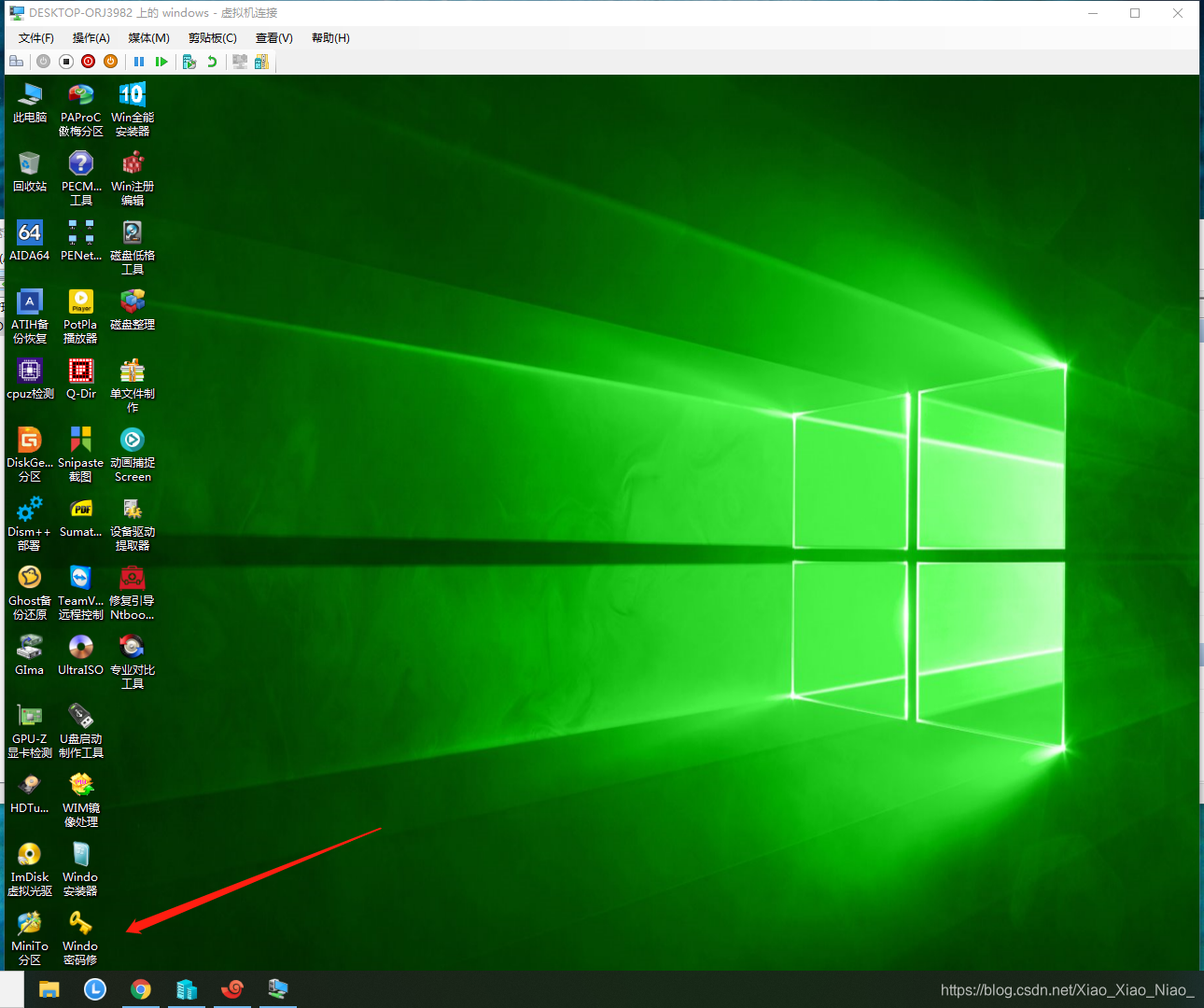Expand the 剪贴板(C) menu
Screen dimensions: 1204x1008
(212, 38)
